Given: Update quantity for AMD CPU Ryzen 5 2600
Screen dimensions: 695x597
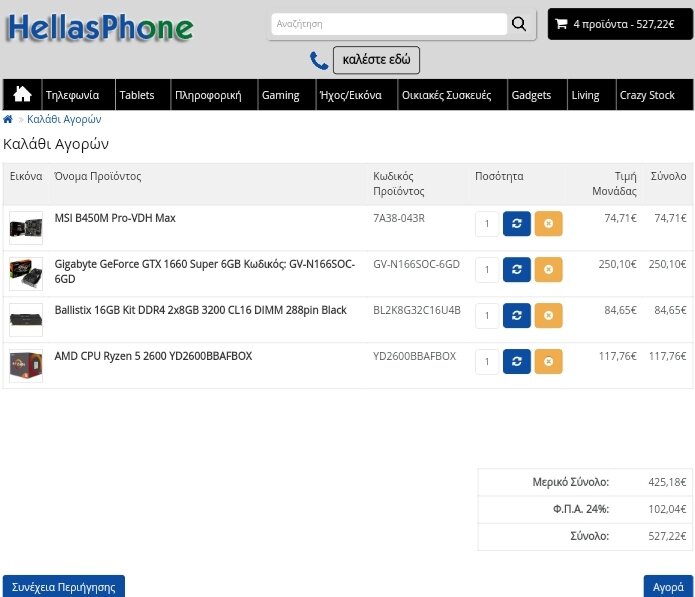Looking at the screenshot, I should (517, 362).
